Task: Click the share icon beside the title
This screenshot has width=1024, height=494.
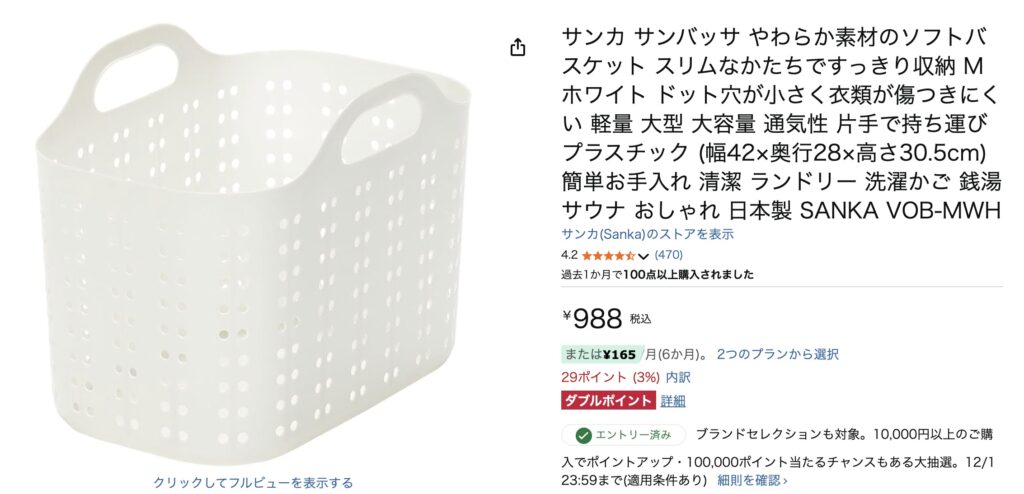Action: point(518,47)
